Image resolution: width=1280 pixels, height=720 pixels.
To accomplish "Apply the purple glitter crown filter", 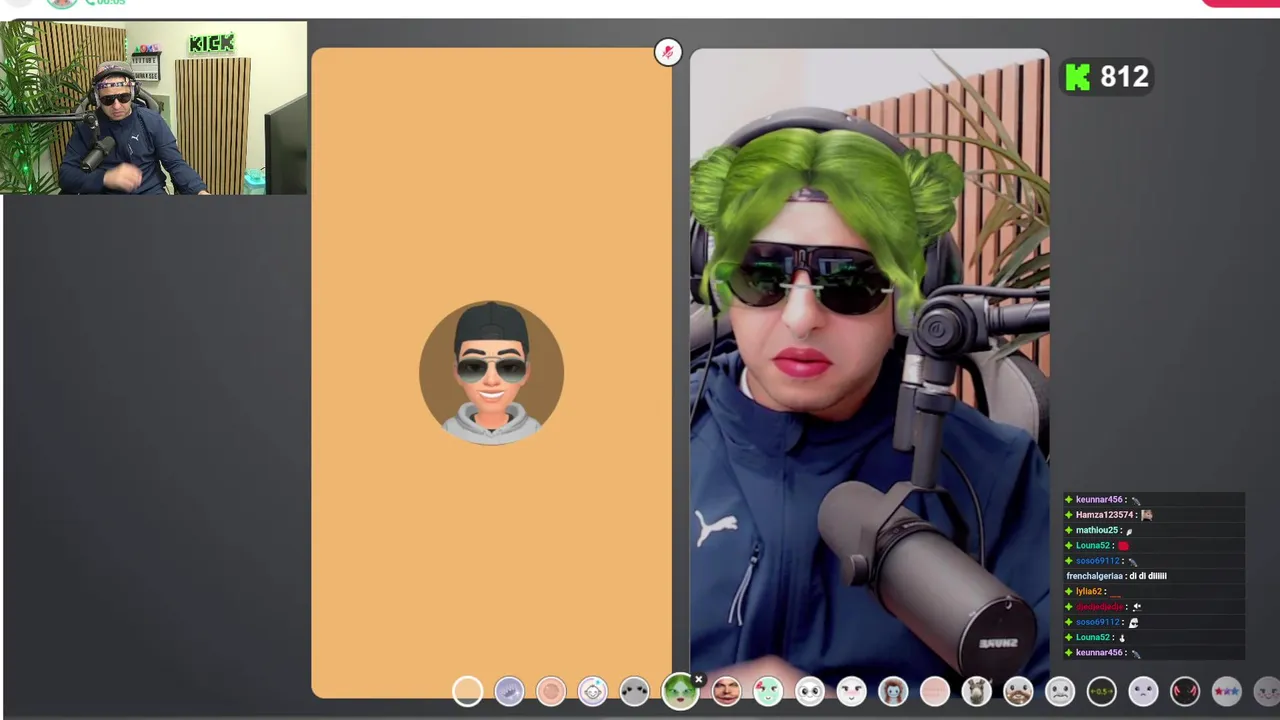I will [509, 691].
